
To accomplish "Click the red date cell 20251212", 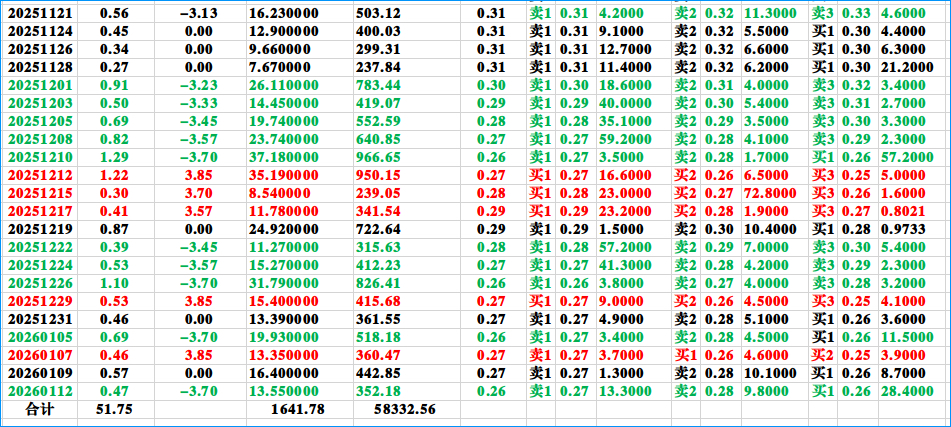I will click(x=40, y=176).
